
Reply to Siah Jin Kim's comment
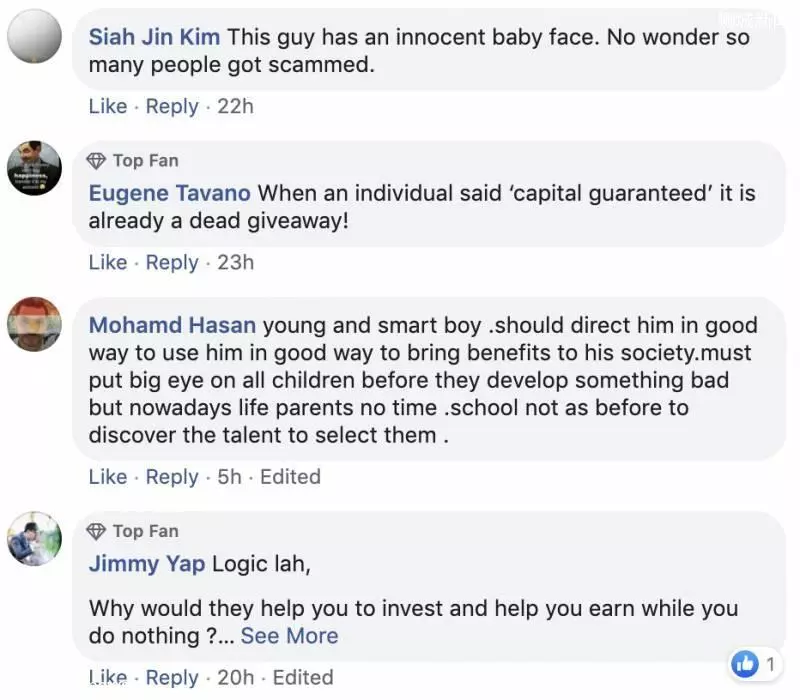(172, 107)
